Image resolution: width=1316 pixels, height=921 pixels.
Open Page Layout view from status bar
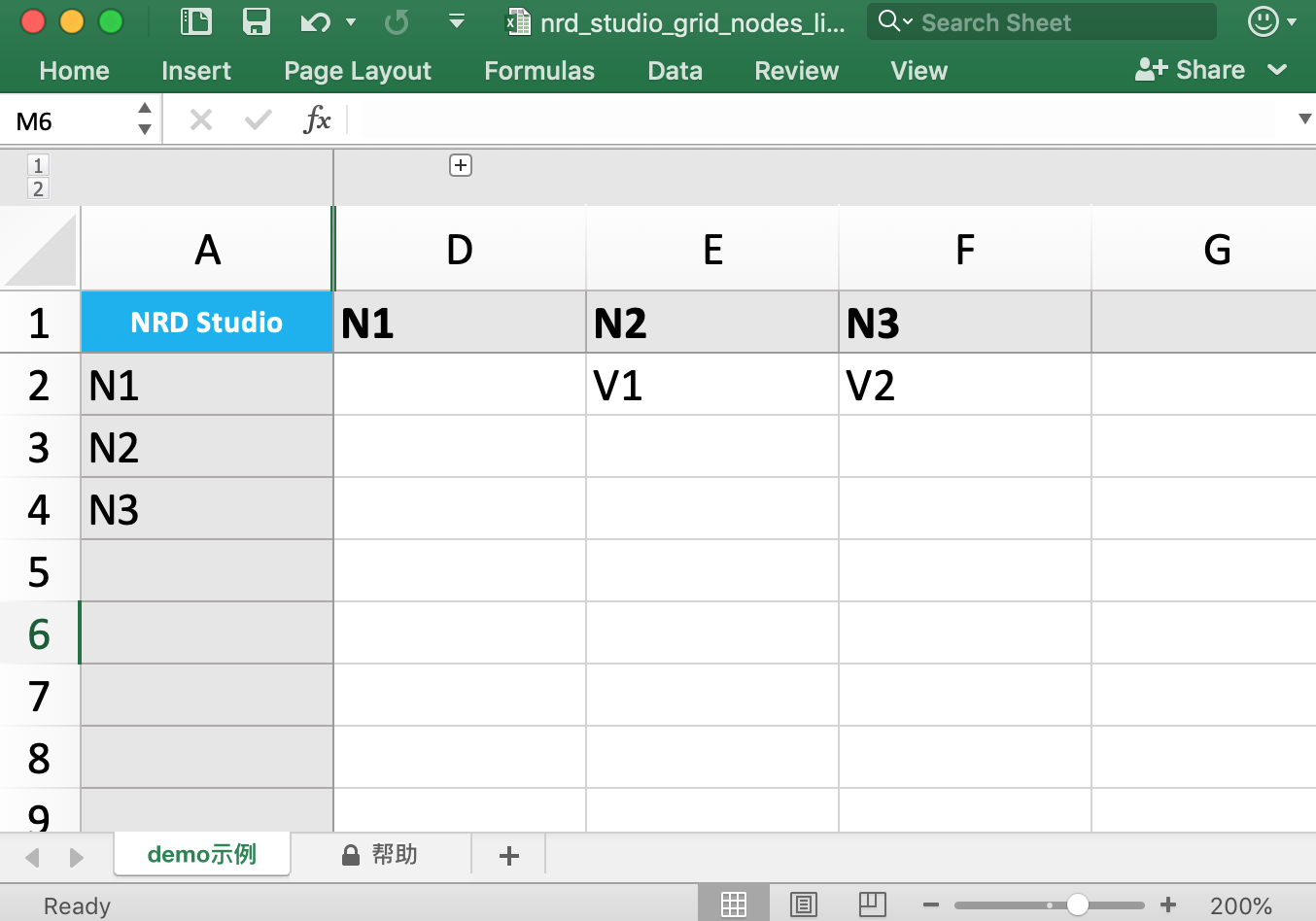tap(803, 904)
